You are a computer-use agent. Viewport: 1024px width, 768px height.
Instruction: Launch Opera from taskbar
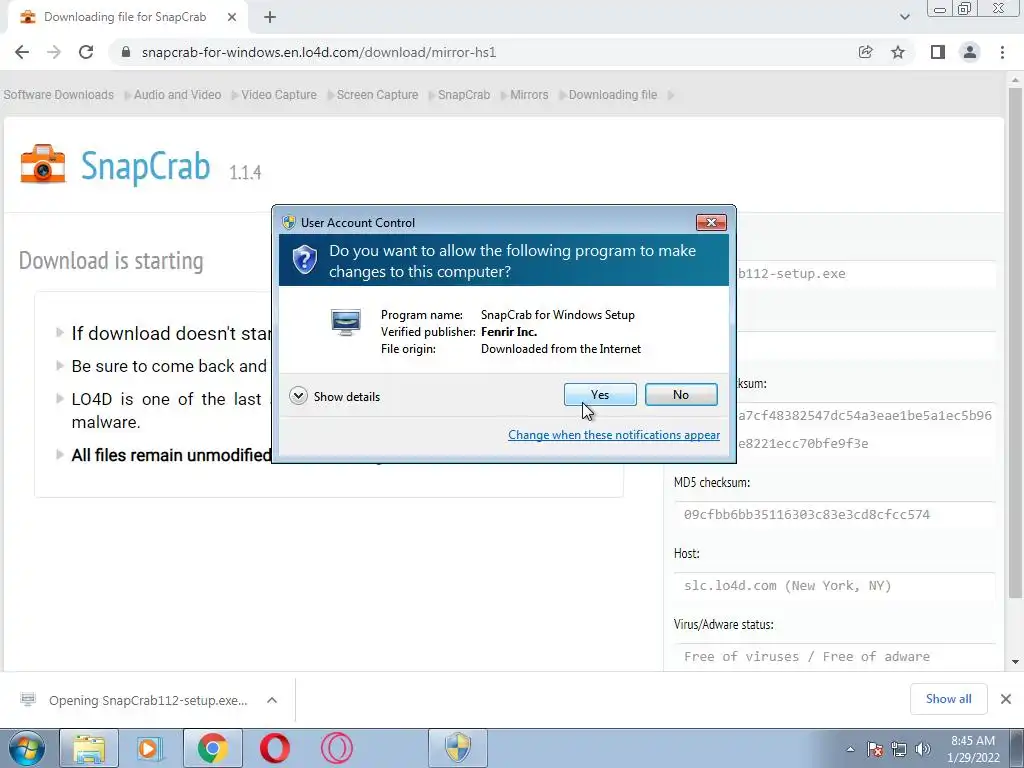click(275, 748)
